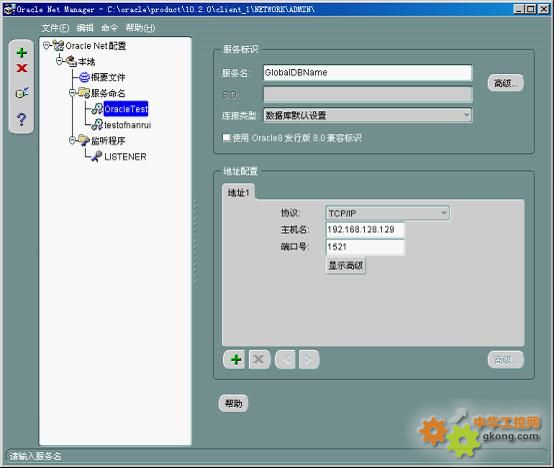Click the host name field 192.168.128.129
554x468 pixels.
(365, 230)
